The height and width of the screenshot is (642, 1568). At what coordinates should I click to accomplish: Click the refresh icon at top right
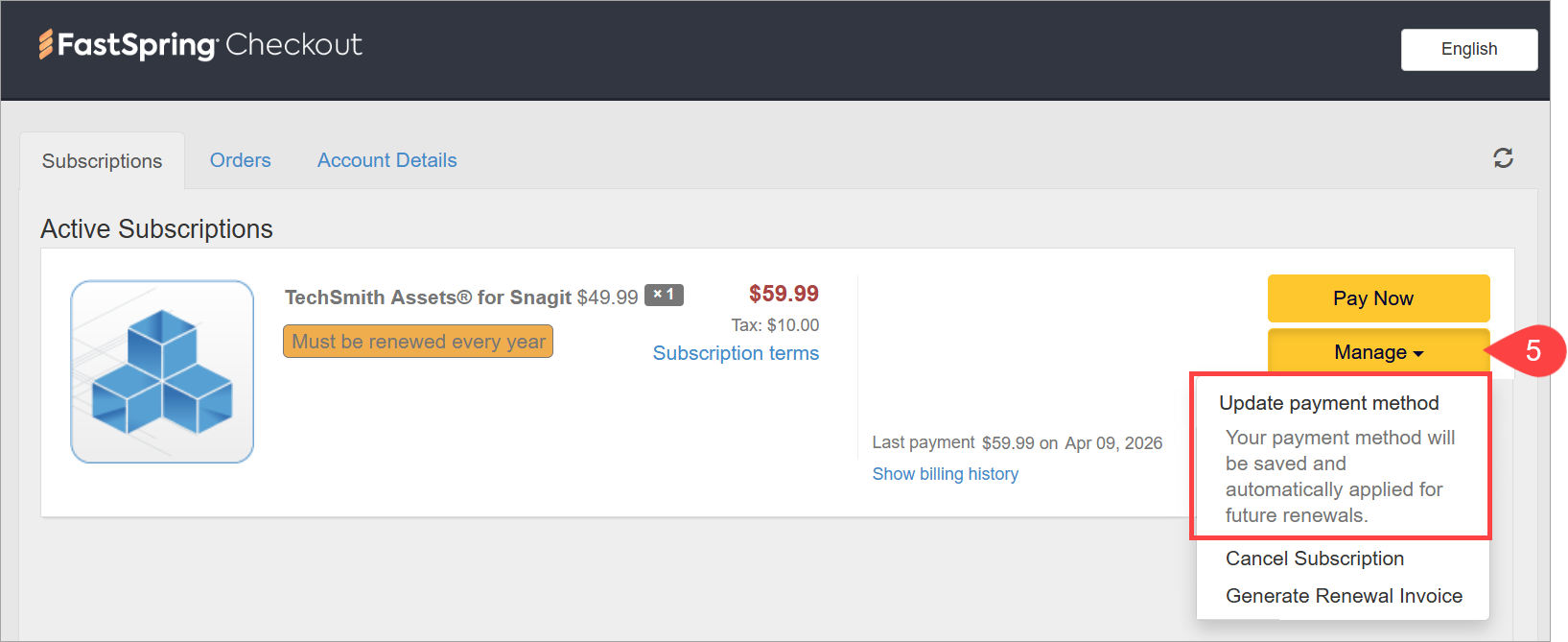[1503, 158]
